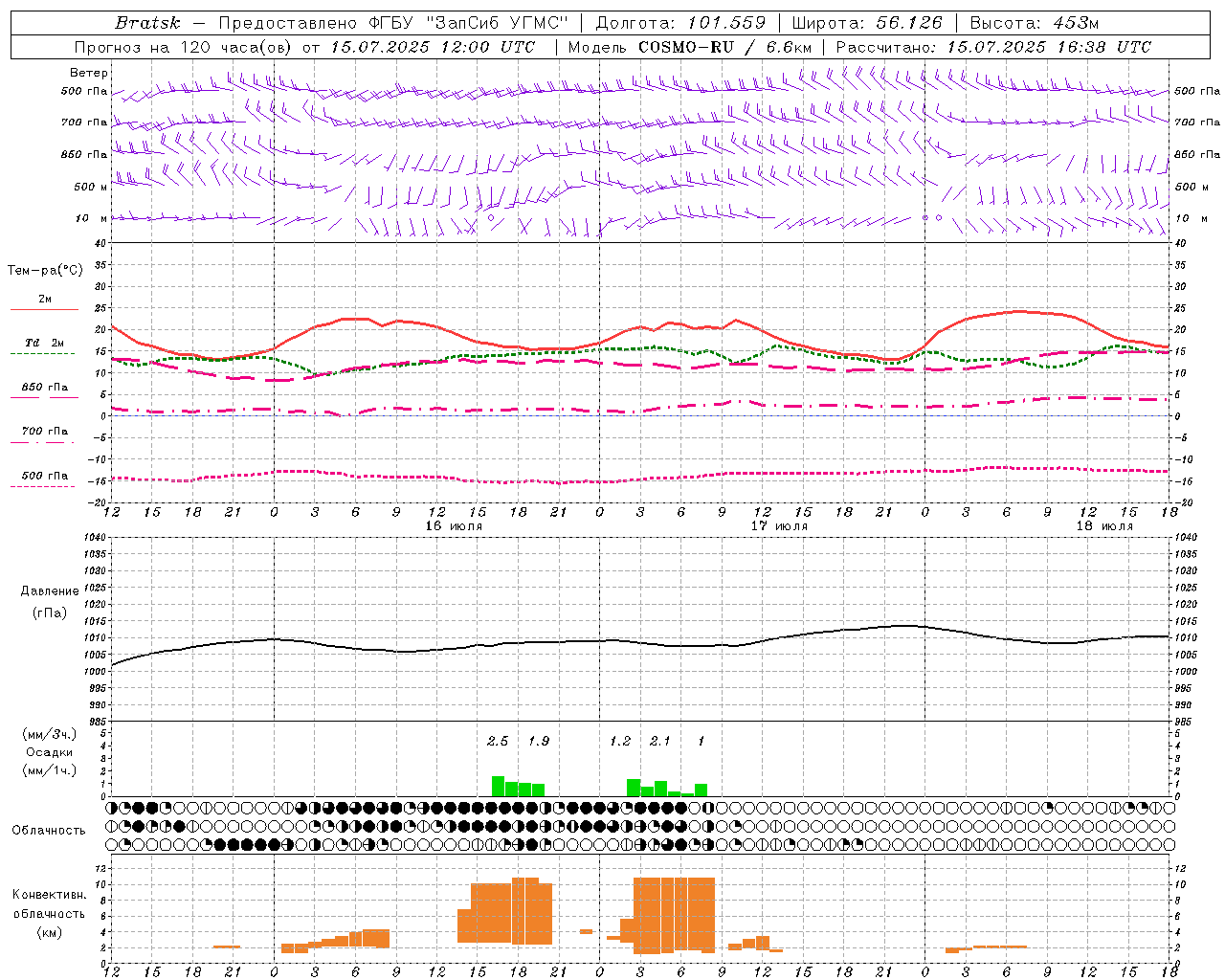Click the '17 июля' date label

pyautogui.click(x=779, y=526)
